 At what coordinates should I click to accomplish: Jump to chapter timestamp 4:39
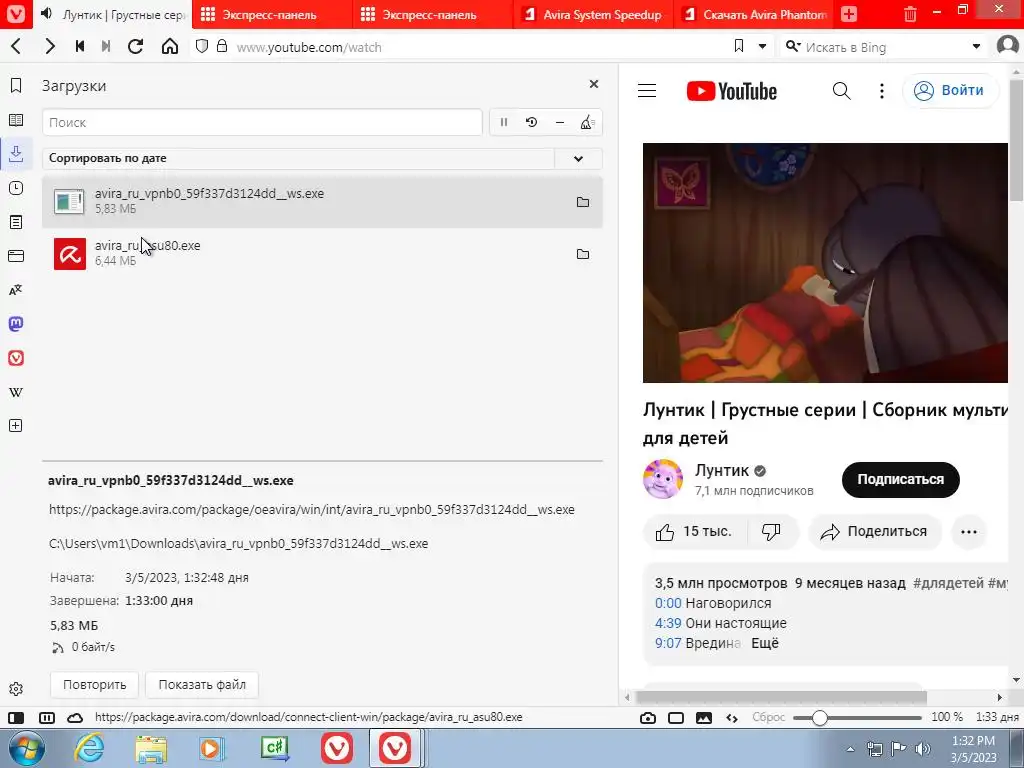click(668, 623)
